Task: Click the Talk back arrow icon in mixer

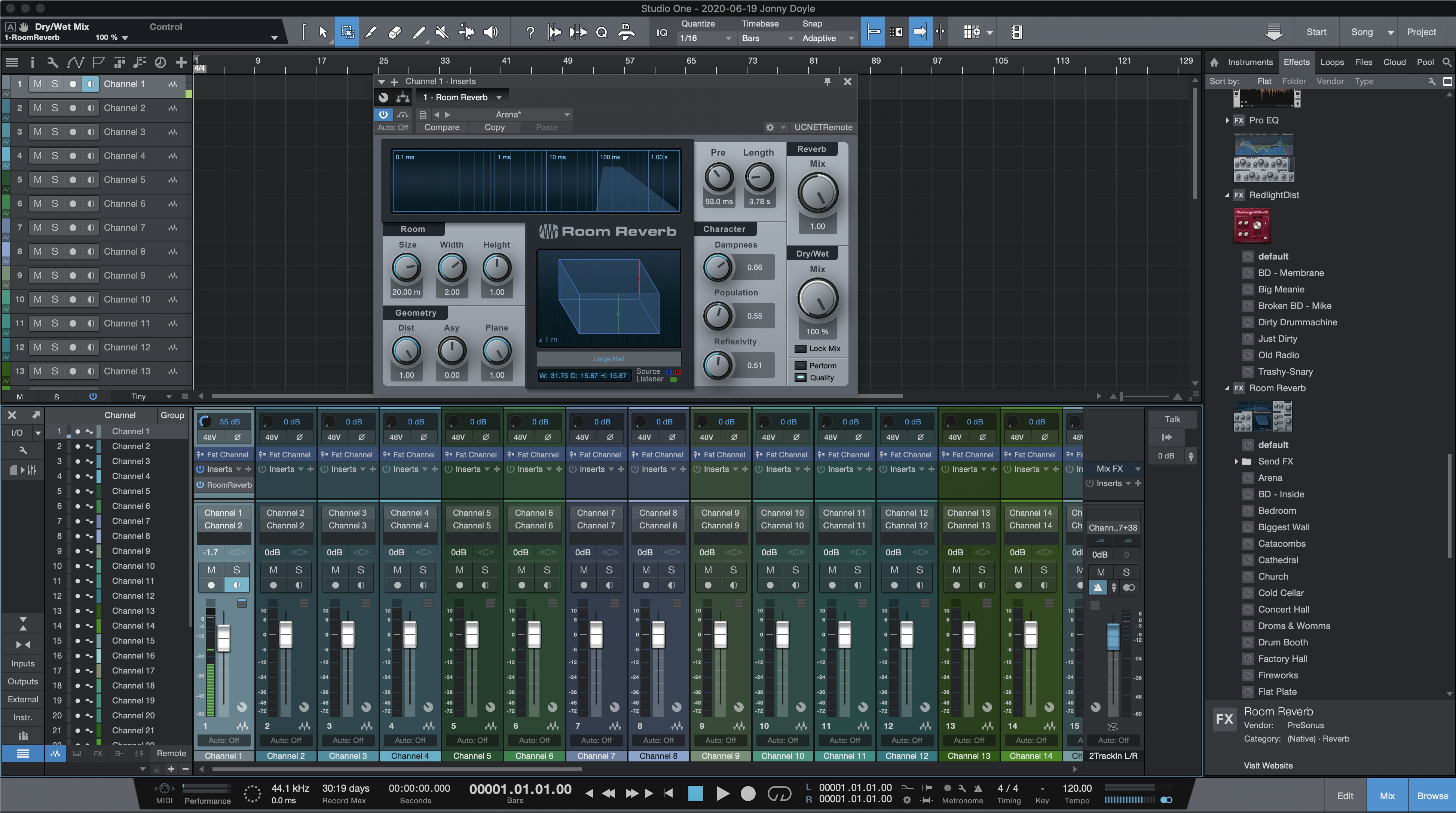Action: (x=1166, y=437)
